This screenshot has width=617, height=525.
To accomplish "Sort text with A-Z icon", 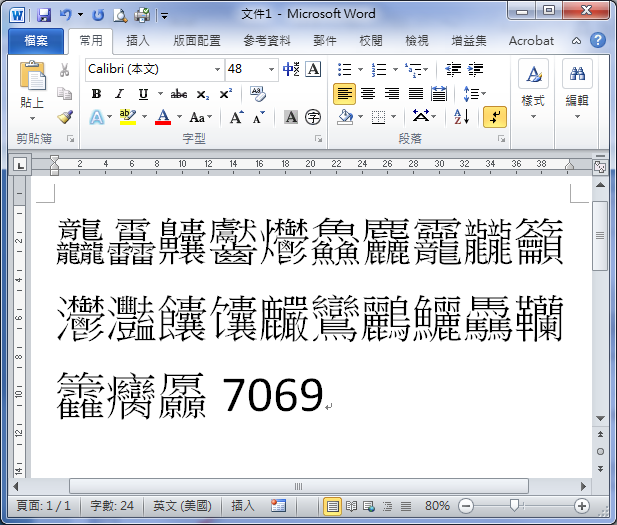I will (x=461, y=117).
